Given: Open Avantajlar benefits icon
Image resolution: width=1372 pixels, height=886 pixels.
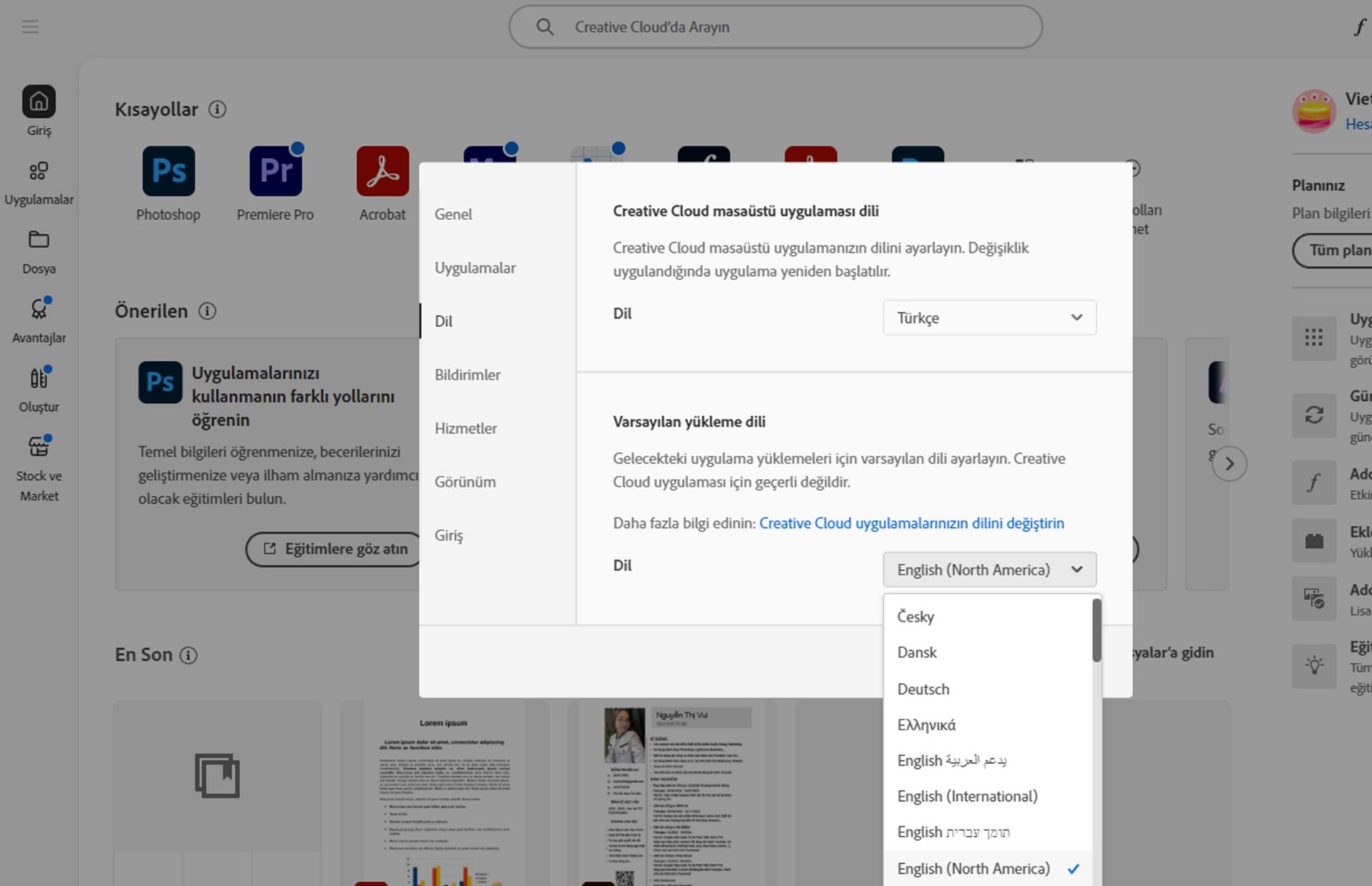Looking at the screenshot, I should [x=39, y=309].
